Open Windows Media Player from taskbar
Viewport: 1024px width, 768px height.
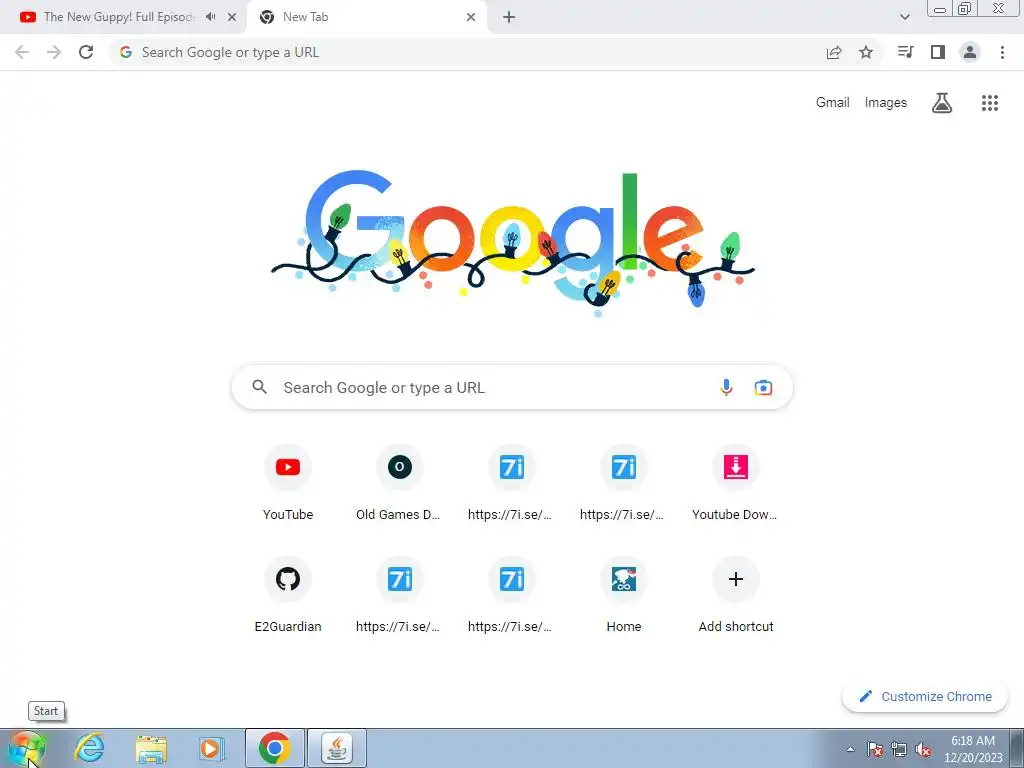click(210, 748)
